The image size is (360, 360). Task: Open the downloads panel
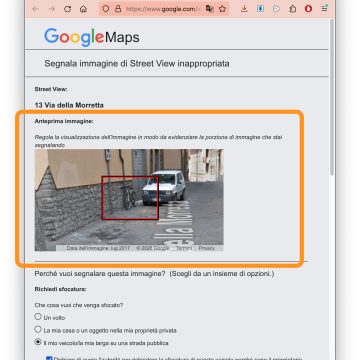pos(244,9)
